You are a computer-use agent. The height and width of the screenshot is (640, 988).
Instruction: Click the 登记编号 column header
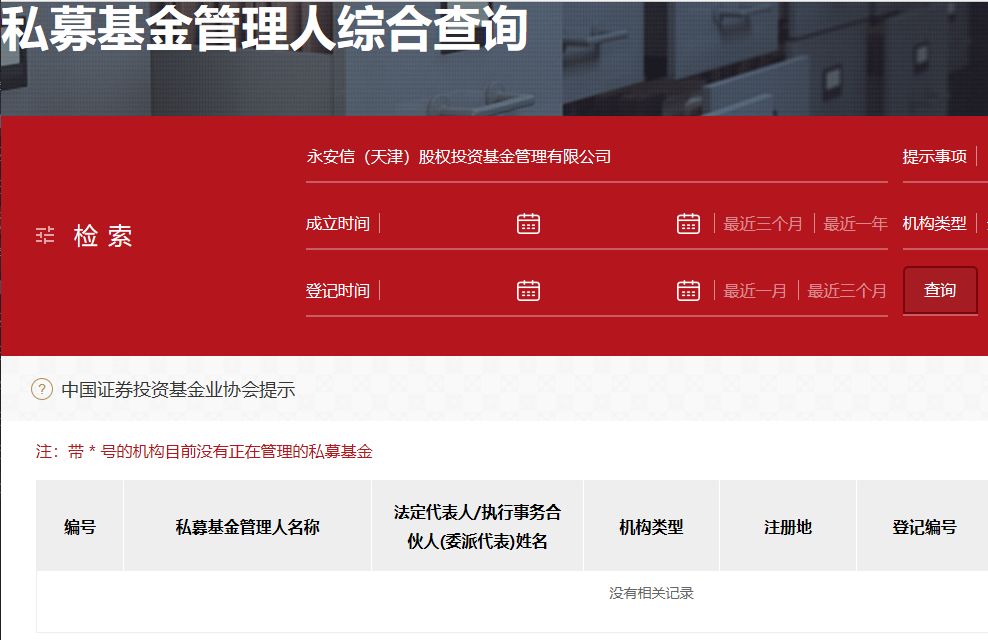click(924, 527)
